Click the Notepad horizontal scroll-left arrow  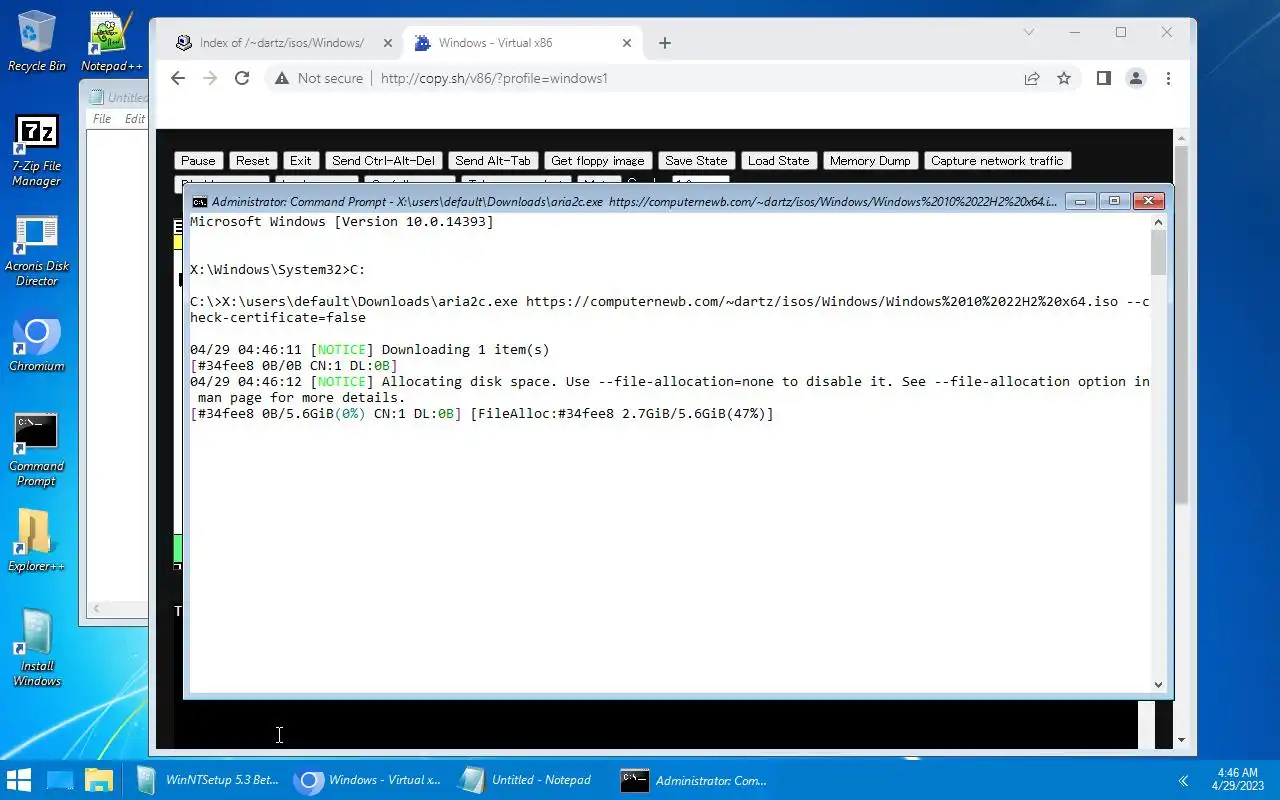(x=97, y=608)
